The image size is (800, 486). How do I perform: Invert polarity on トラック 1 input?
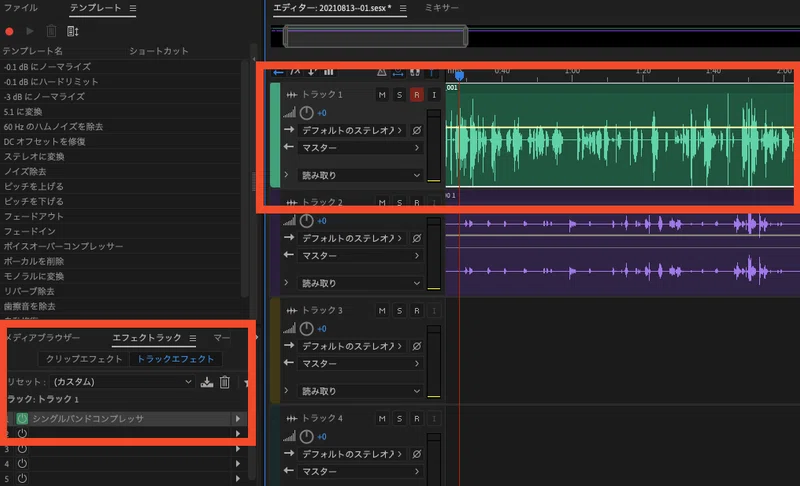tap(417, 131)
